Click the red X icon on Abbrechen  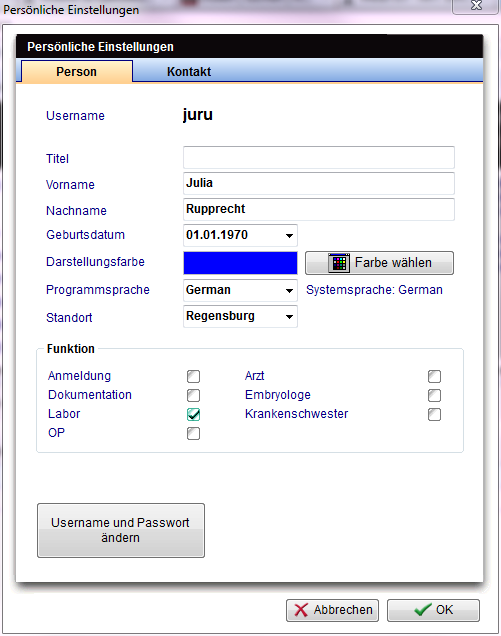(x=301, y=610)
